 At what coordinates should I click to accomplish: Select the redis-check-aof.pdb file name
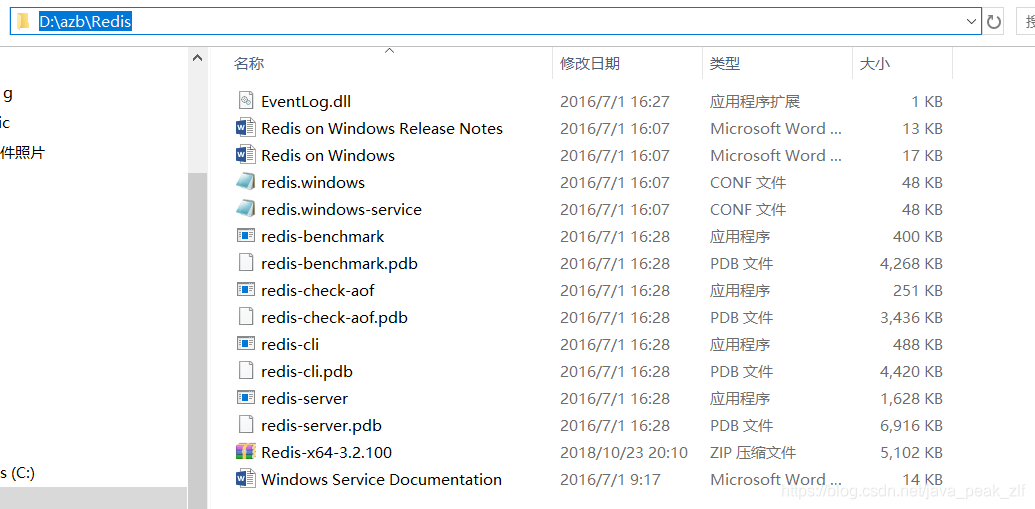click(335, 318)
